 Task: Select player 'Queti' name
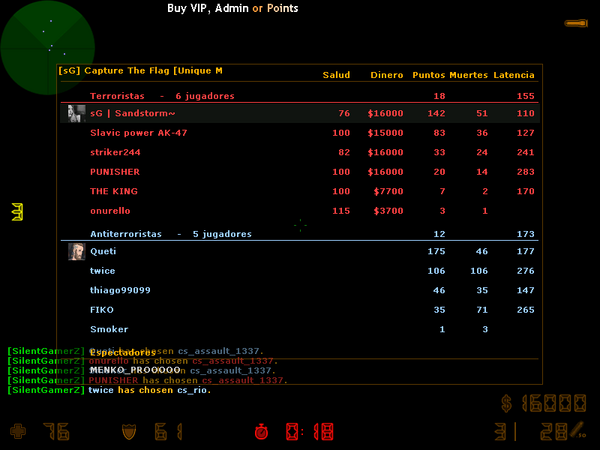[x=103, y=251]
